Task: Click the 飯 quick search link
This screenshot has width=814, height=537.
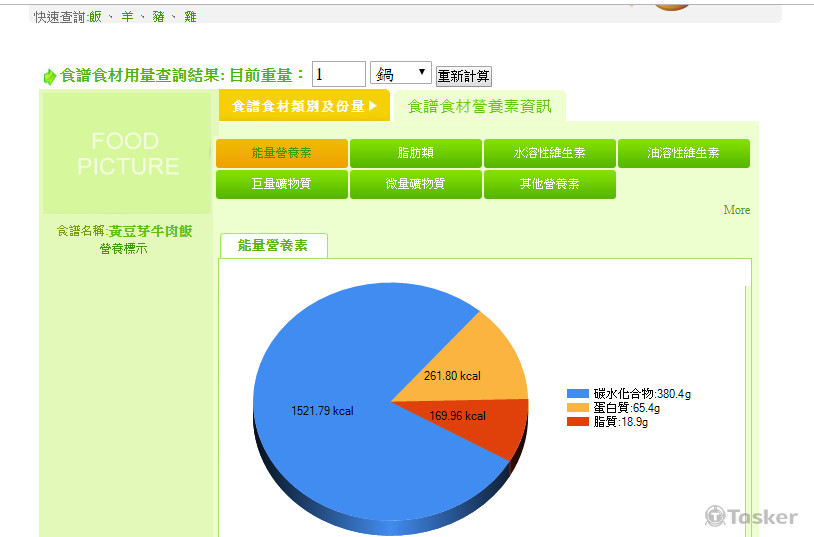Action: click(x=95, y=17)
